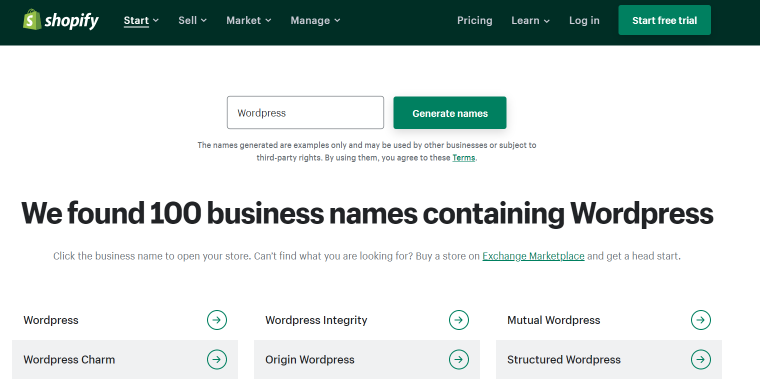Open the Terms link

463,158
